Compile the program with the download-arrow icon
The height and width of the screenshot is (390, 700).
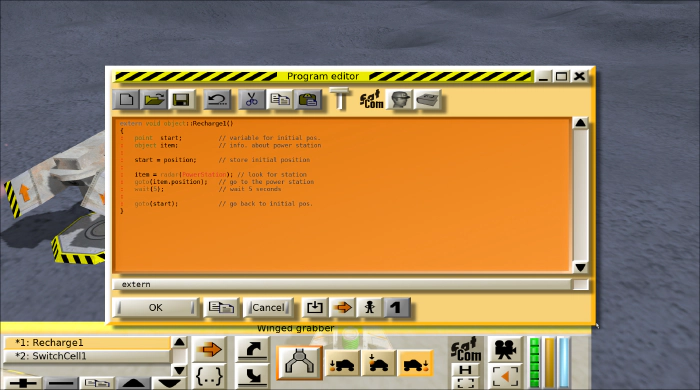(315, 307)
